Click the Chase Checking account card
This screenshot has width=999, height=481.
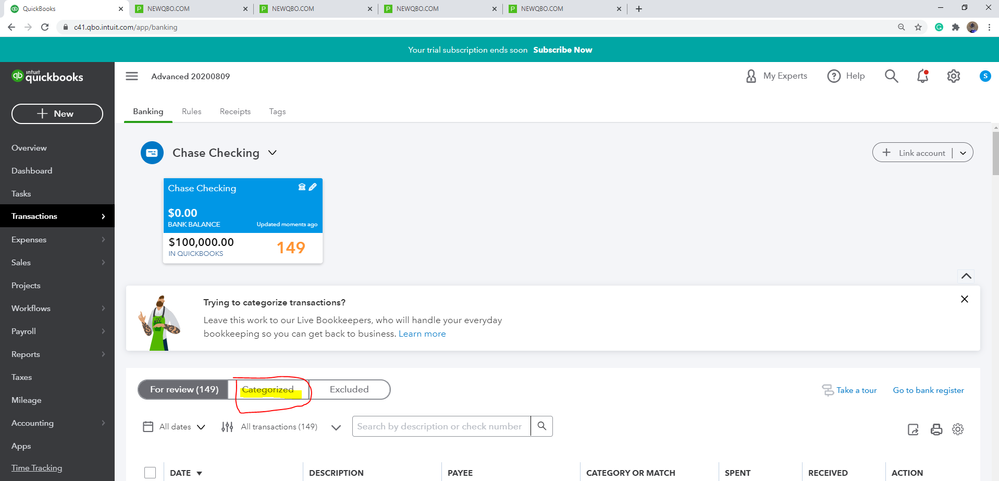point(243,220)
